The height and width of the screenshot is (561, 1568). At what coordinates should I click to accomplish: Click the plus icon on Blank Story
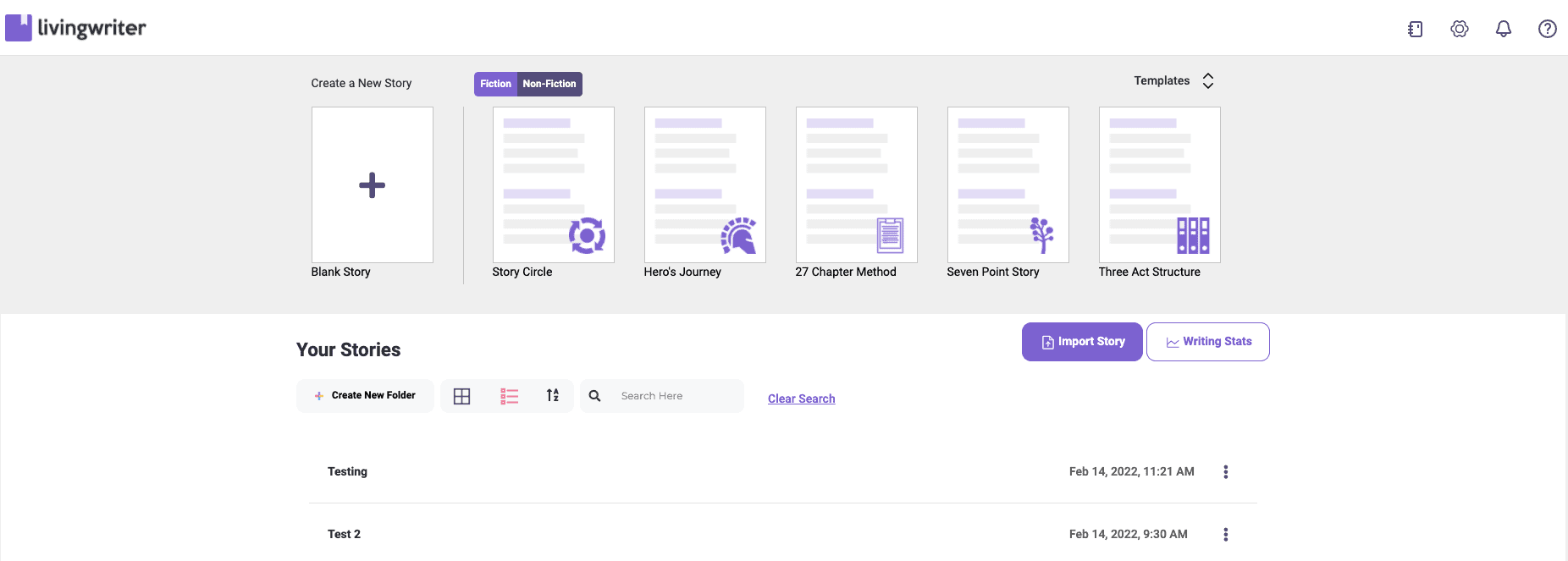click(x=373, y=185)
